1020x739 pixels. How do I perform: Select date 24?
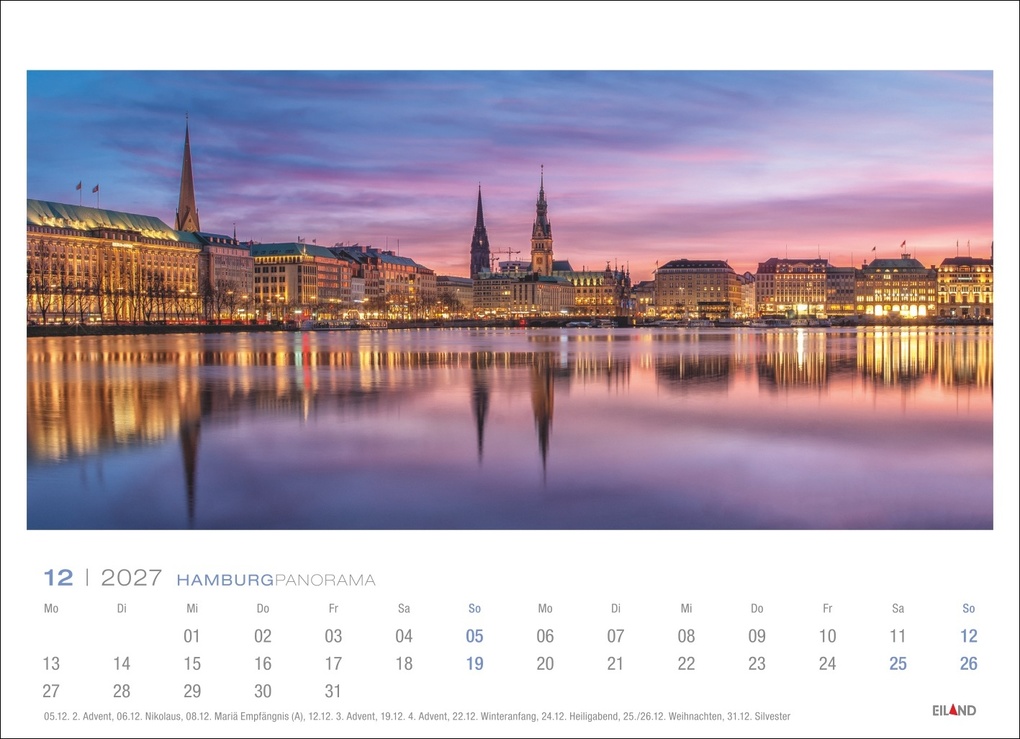(x=827, y=663)
